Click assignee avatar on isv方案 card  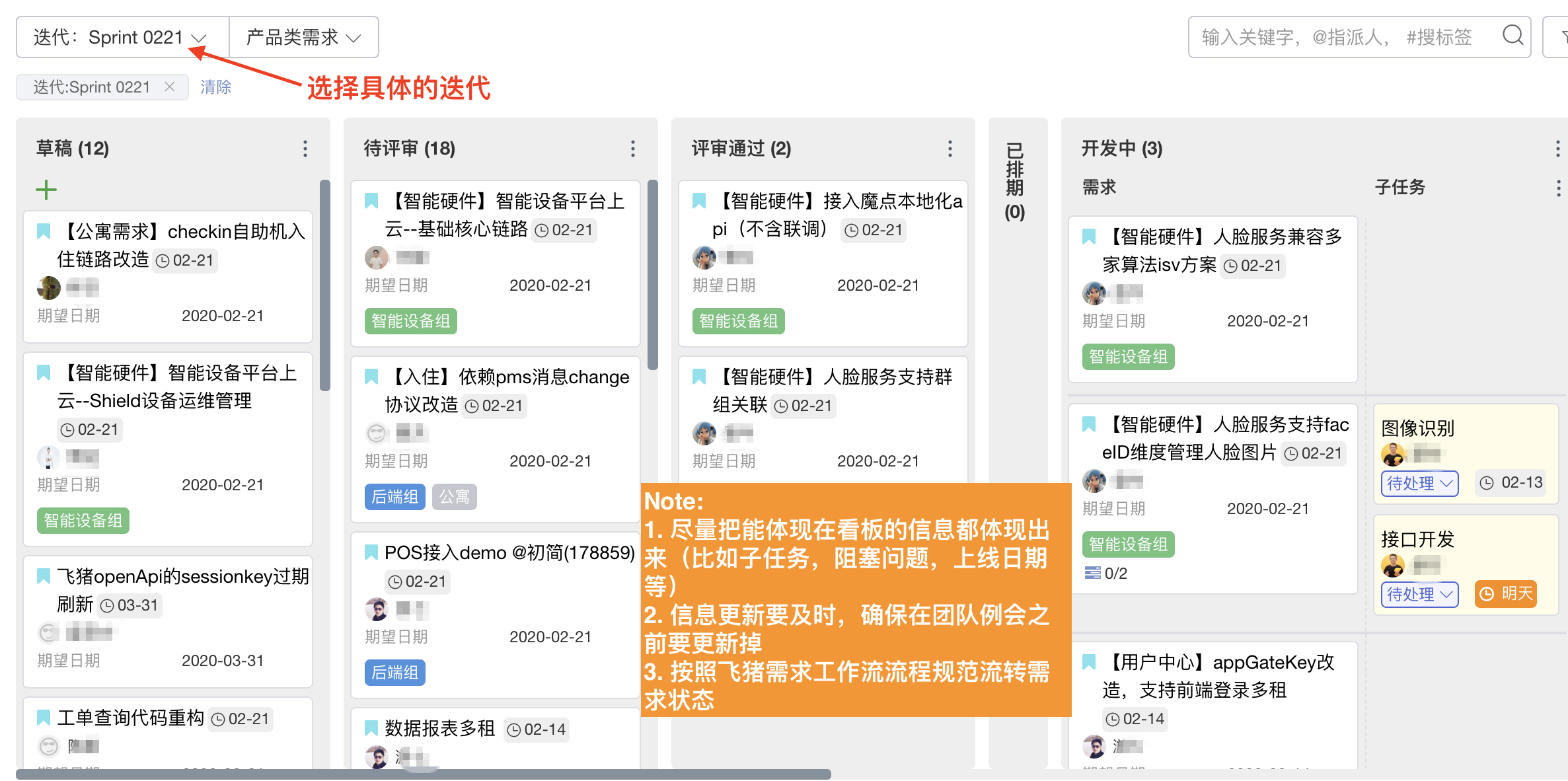coord(1094,293)
